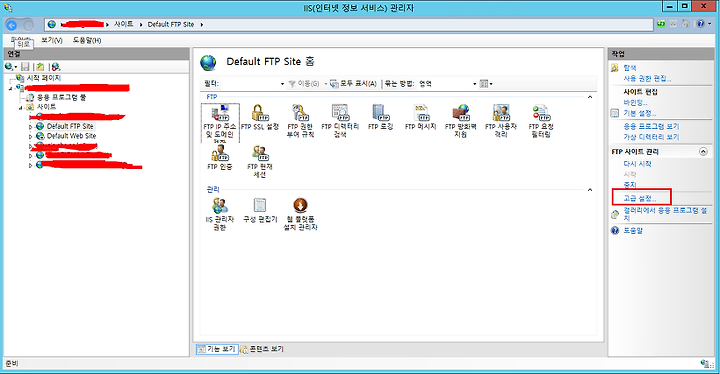Click the back navigation arrow button
Viewport: 720px width, 374px height.
point(12,25)
